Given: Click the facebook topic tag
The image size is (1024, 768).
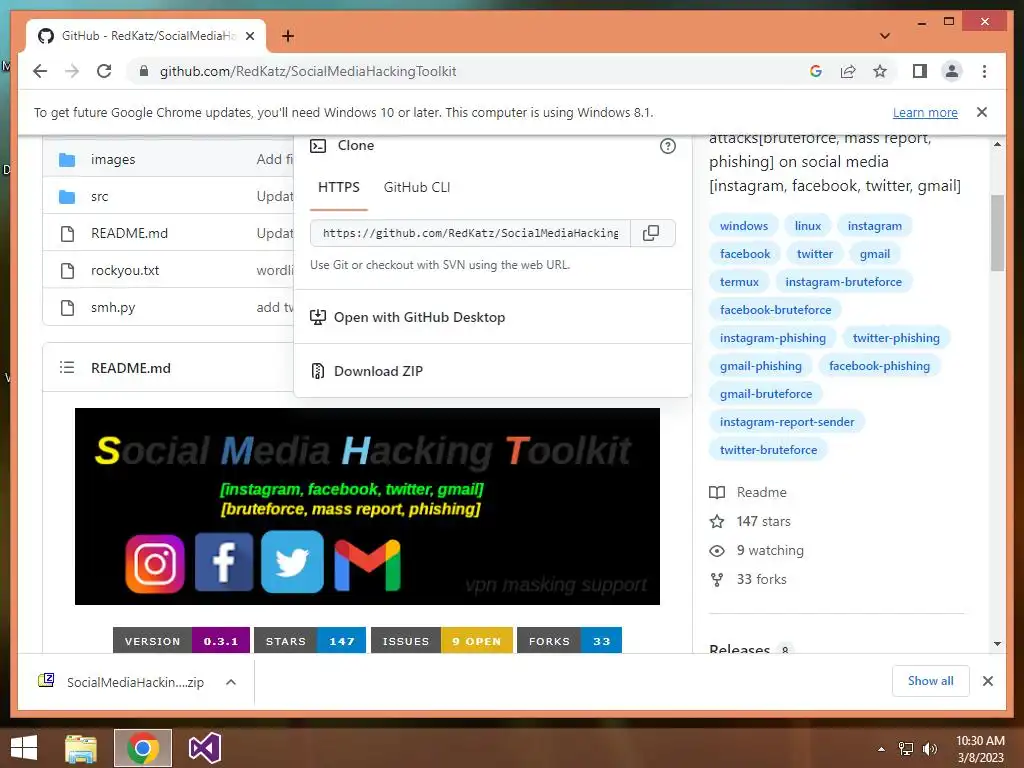Looking at the screenshot, I should coord(744,254).
